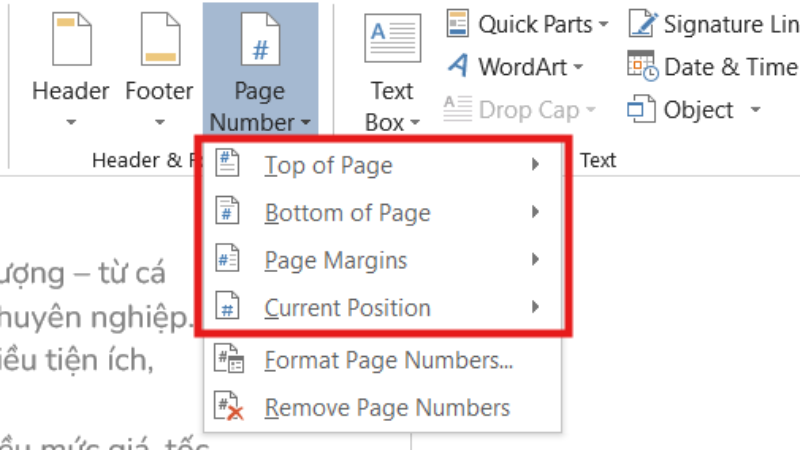The width and height of the screenshot is (800, 450).
Task: Expand the WordArt dropdown arrow
Action: 578,67
